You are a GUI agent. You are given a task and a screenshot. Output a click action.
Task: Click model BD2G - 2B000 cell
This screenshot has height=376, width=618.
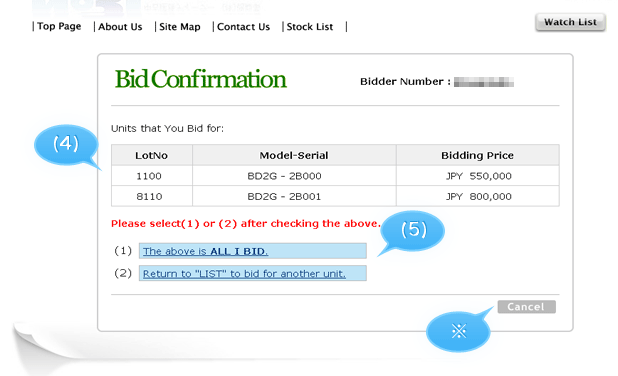(294, 176)
